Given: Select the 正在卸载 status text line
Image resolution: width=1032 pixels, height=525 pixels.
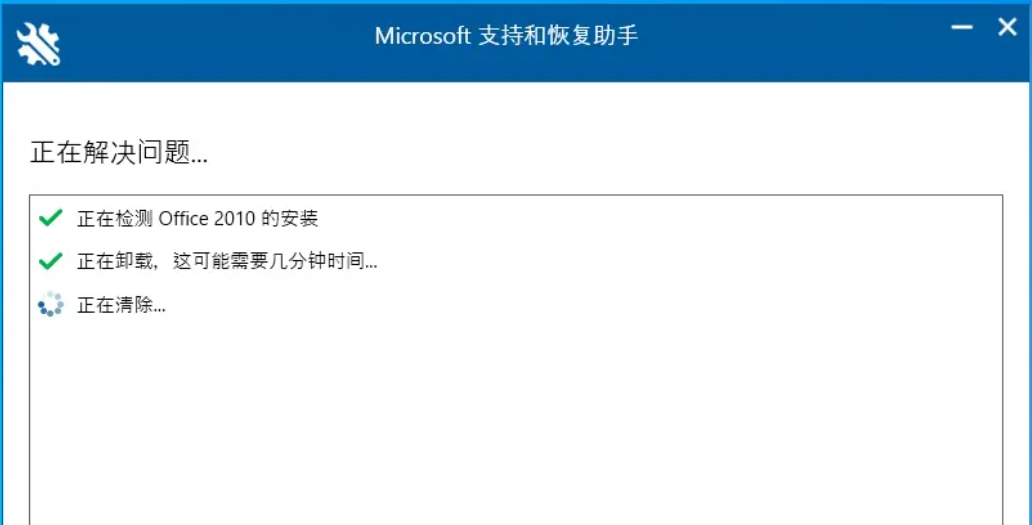Looking at the screenshot, I should (x=227, y=262).
